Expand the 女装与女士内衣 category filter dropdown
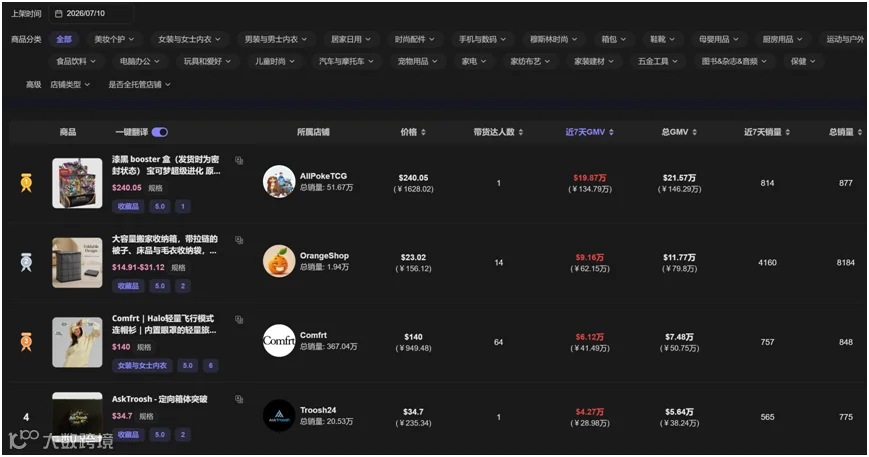 (x=190, y=39)
